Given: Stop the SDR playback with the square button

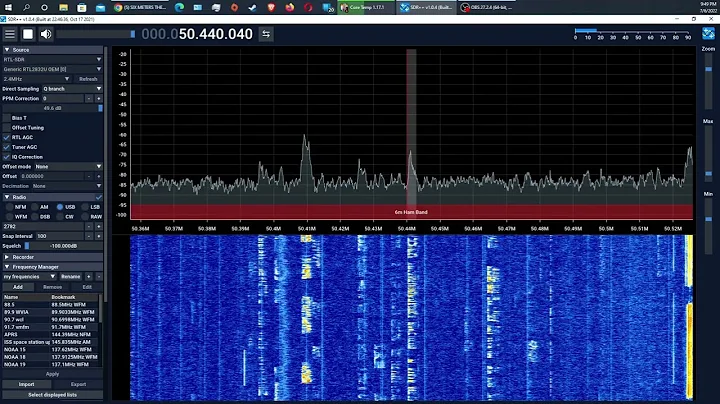Looking at the screenshot, I should tap(28, 34).
